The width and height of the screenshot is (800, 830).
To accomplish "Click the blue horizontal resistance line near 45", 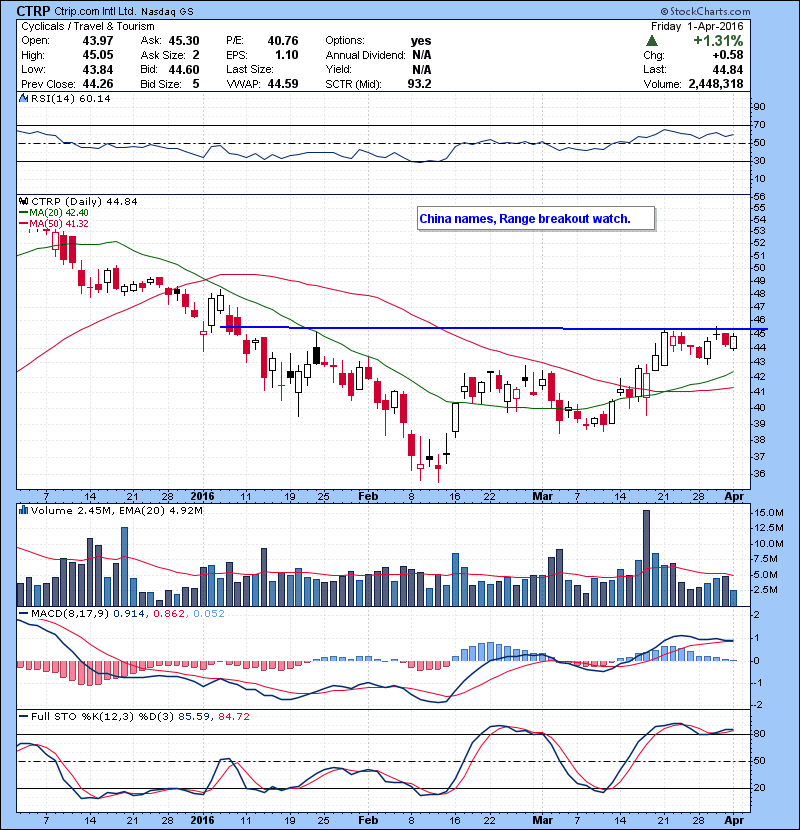I will click(x=493, y=328).
